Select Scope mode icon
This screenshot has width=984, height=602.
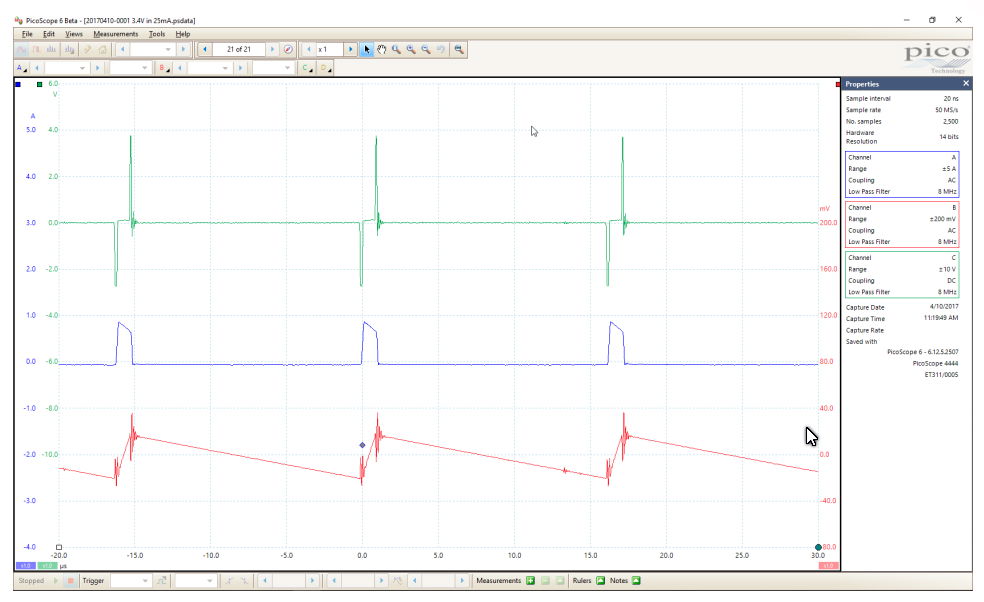pos(22,50)
